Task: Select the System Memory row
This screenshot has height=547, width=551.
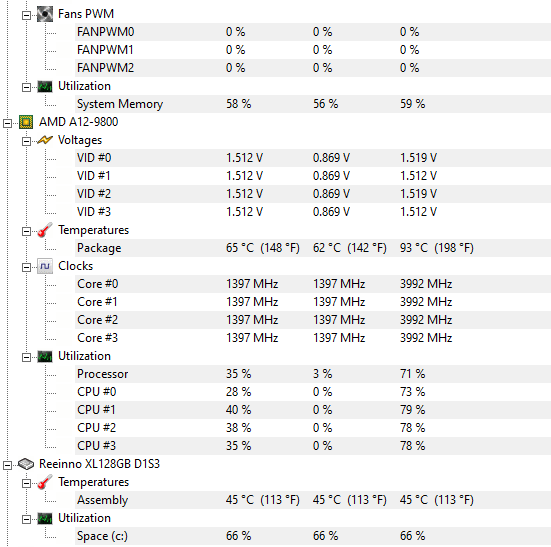Action: [313, 104]
